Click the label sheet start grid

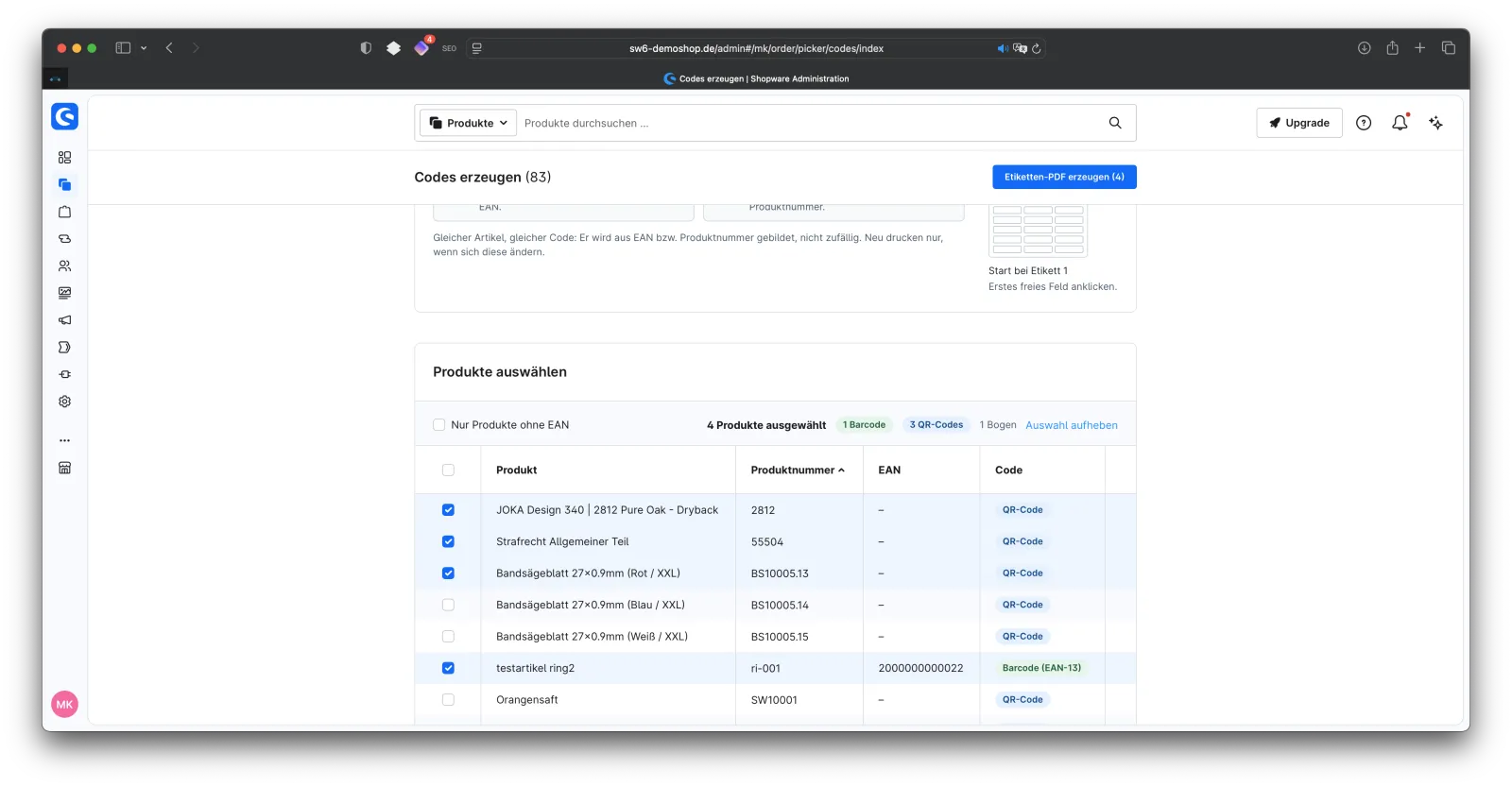(1038, 231)
